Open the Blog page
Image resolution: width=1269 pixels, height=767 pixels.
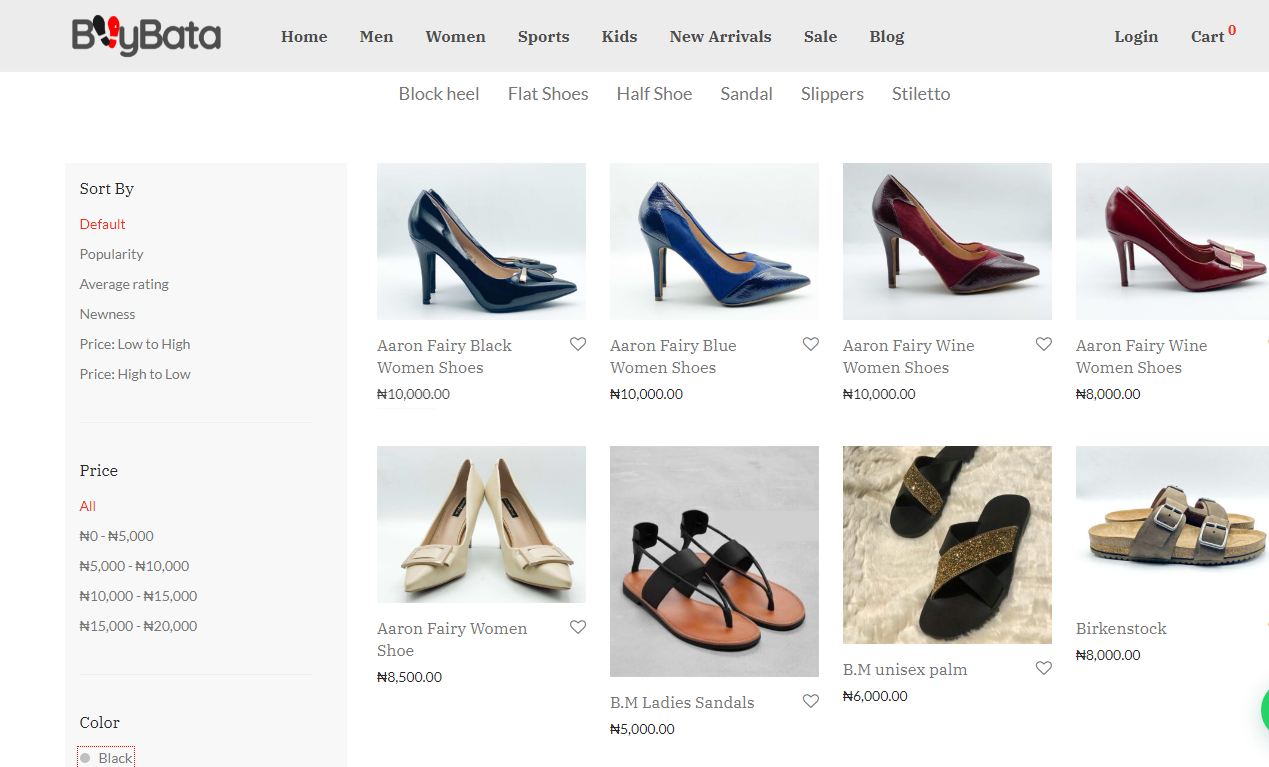point(886,37)
